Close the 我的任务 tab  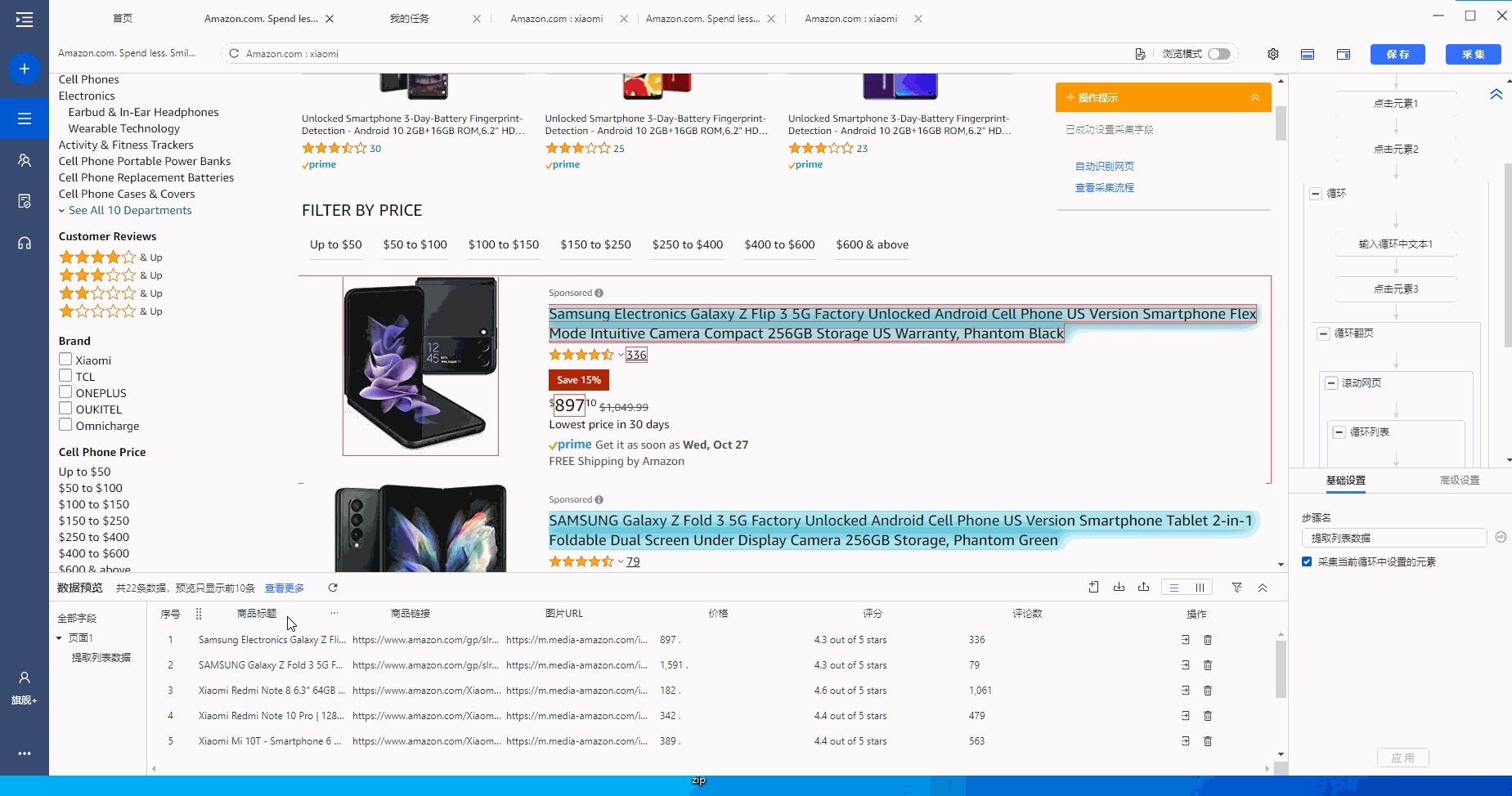(477, 19)
